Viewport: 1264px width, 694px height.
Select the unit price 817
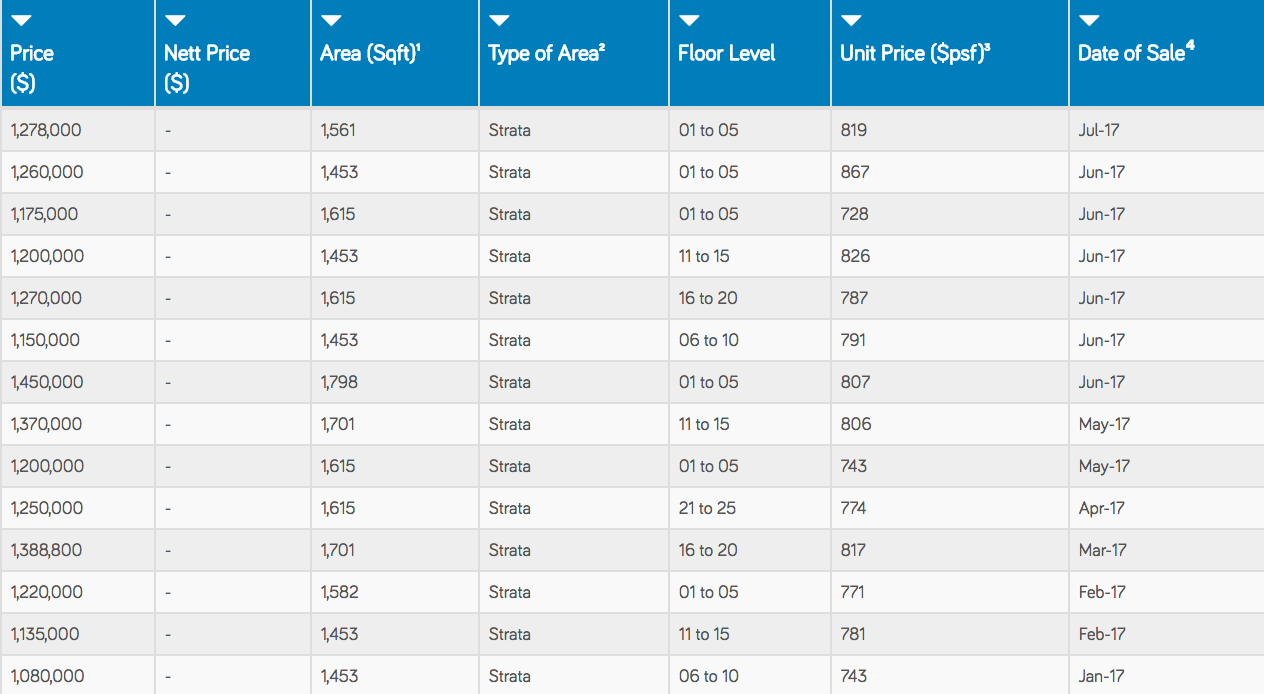853,550
